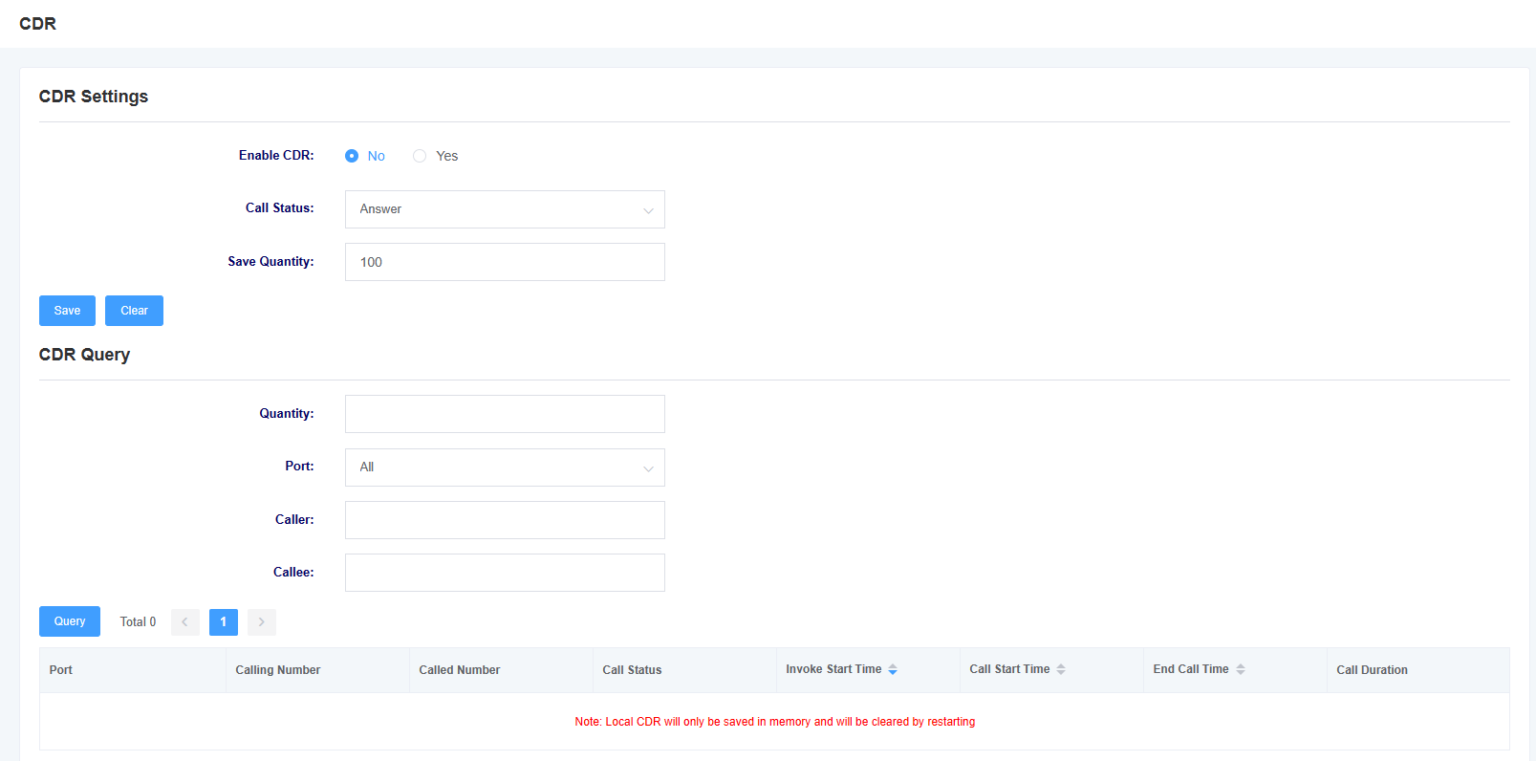Click sort icon beside Call Start Time
Screen dimensions: 1536x761
[x=1061, y=670]
